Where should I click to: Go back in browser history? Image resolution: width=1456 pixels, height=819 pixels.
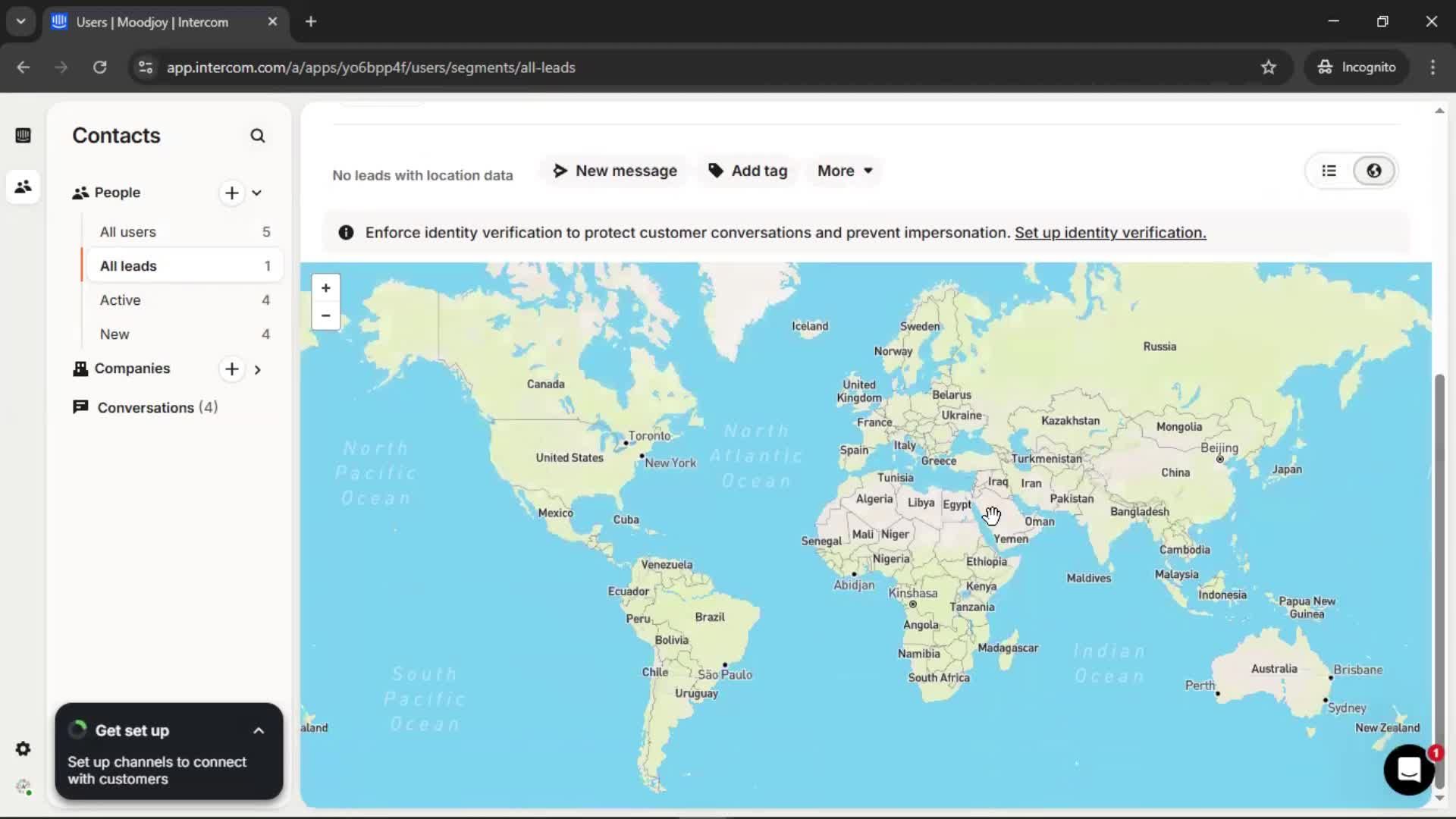coord(24,67)
